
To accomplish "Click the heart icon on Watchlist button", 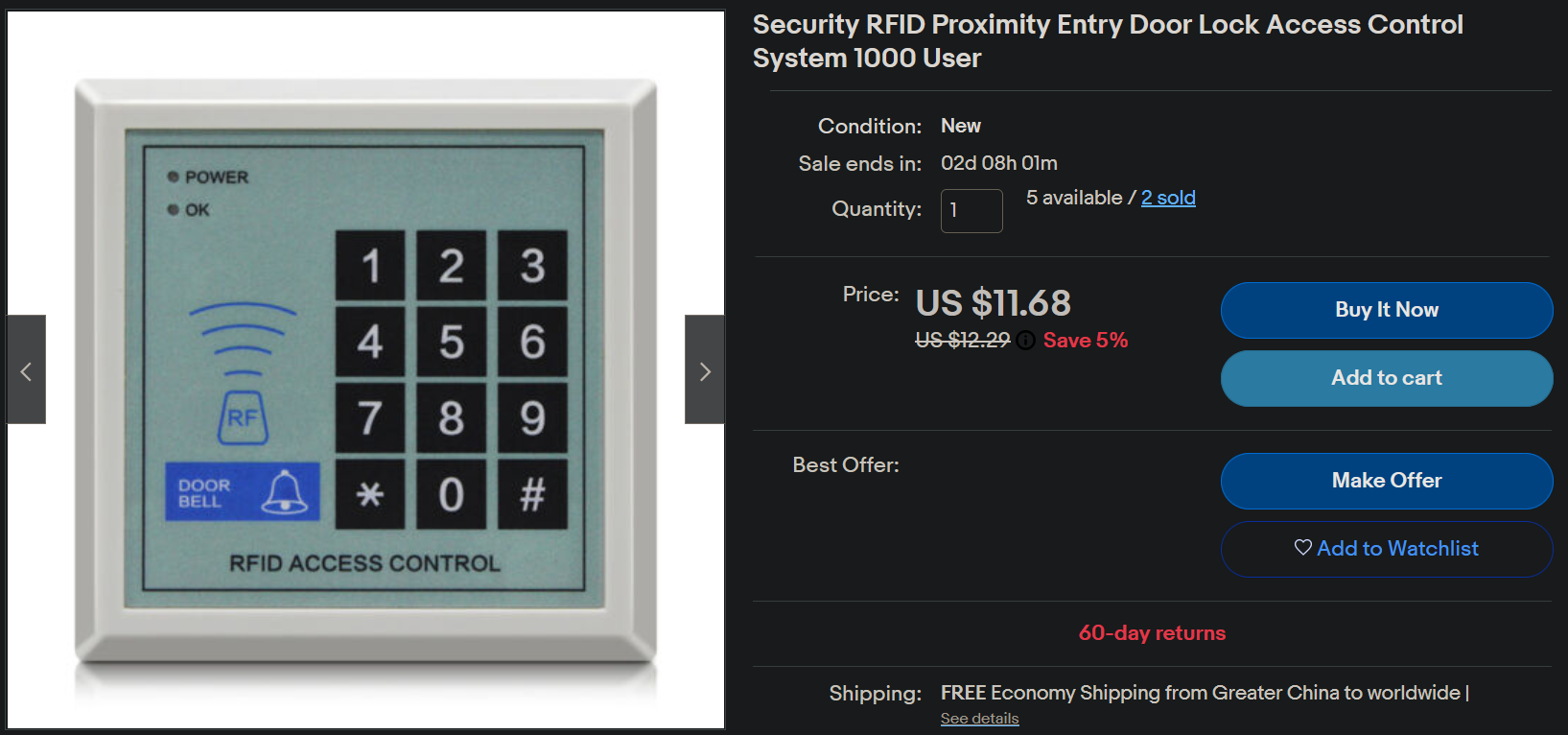I will pyautogui.click(x=1302, y=548).
